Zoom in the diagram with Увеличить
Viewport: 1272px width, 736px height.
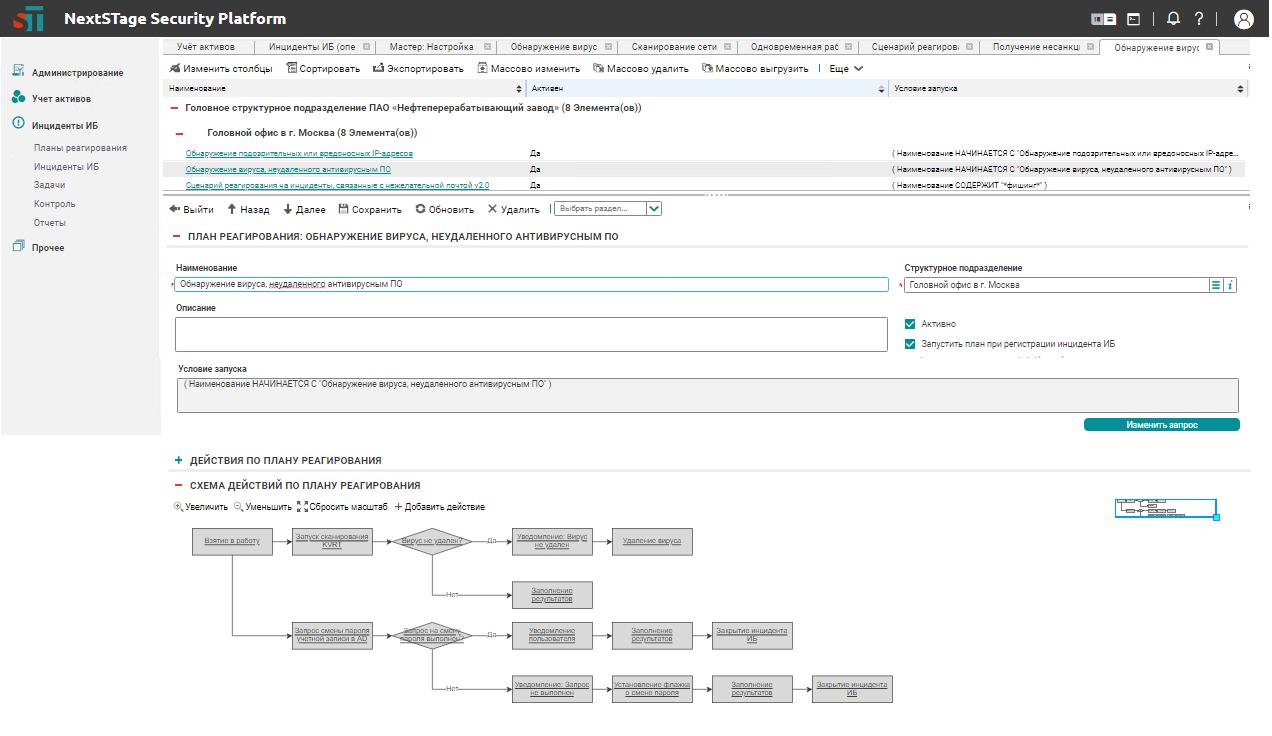[179, 507]
